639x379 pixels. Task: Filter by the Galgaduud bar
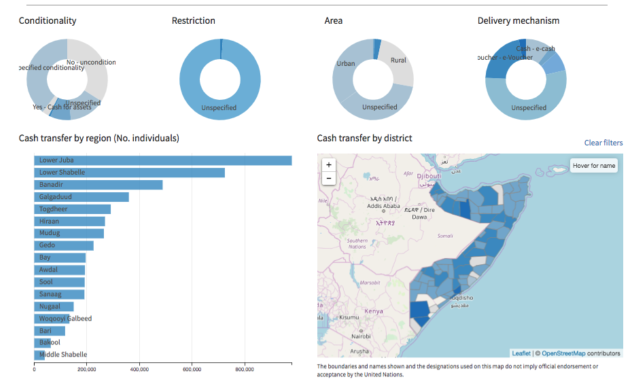coord(82,197)
